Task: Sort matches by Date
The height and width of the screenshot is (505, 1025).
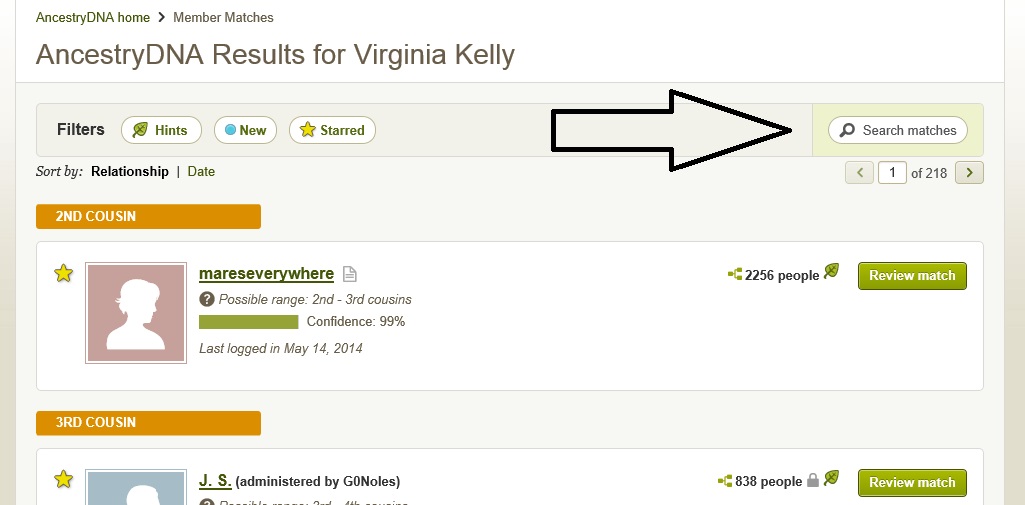Action: coord(201,171)
